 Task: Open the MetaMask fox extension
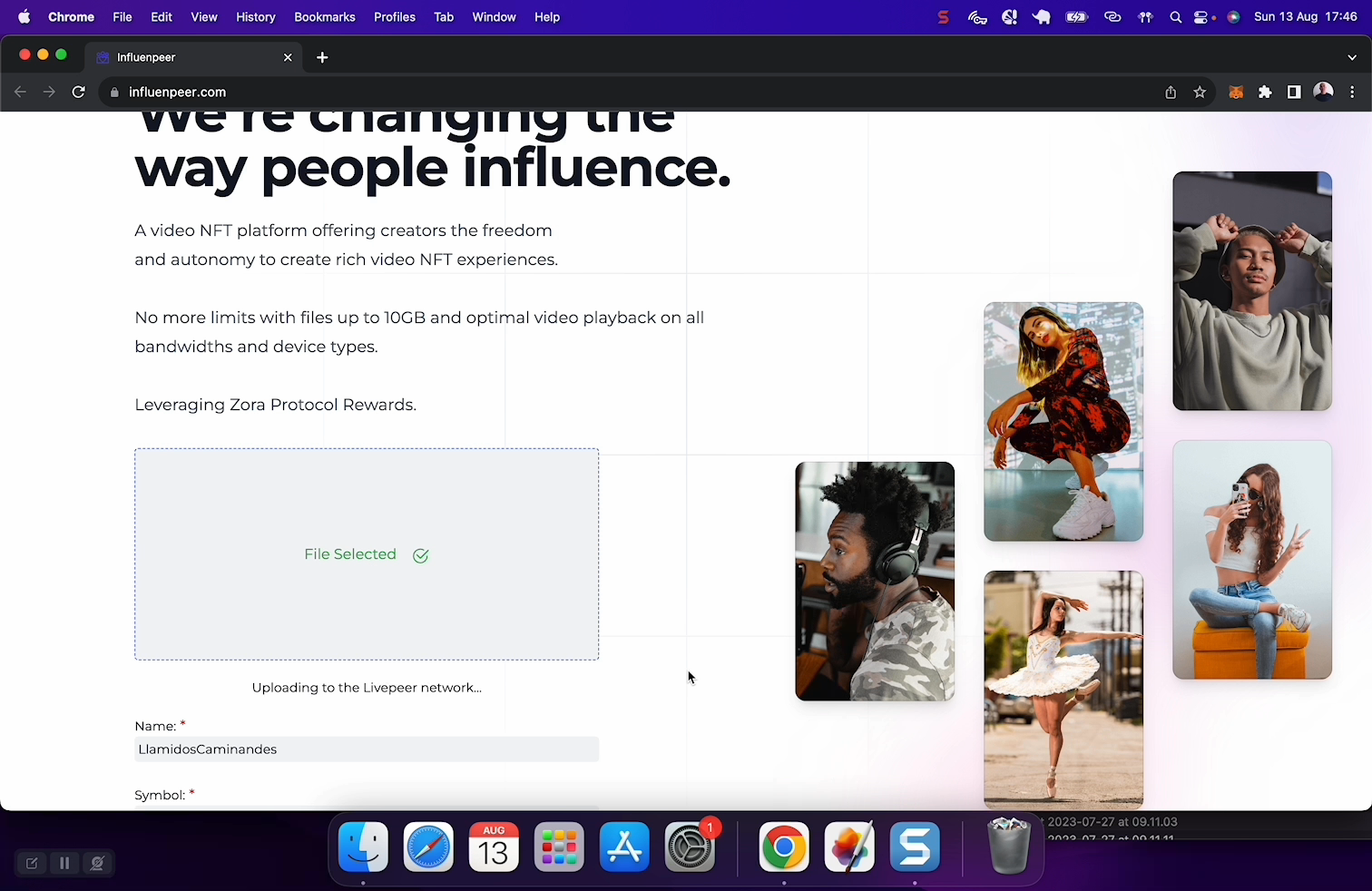[x=1236, y=92]
